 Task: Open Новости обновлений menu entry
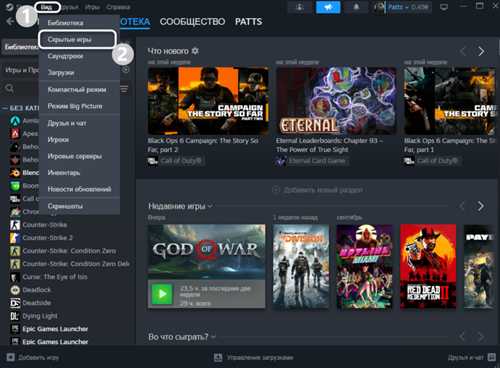pyautogui.click(x=79, y=189)
